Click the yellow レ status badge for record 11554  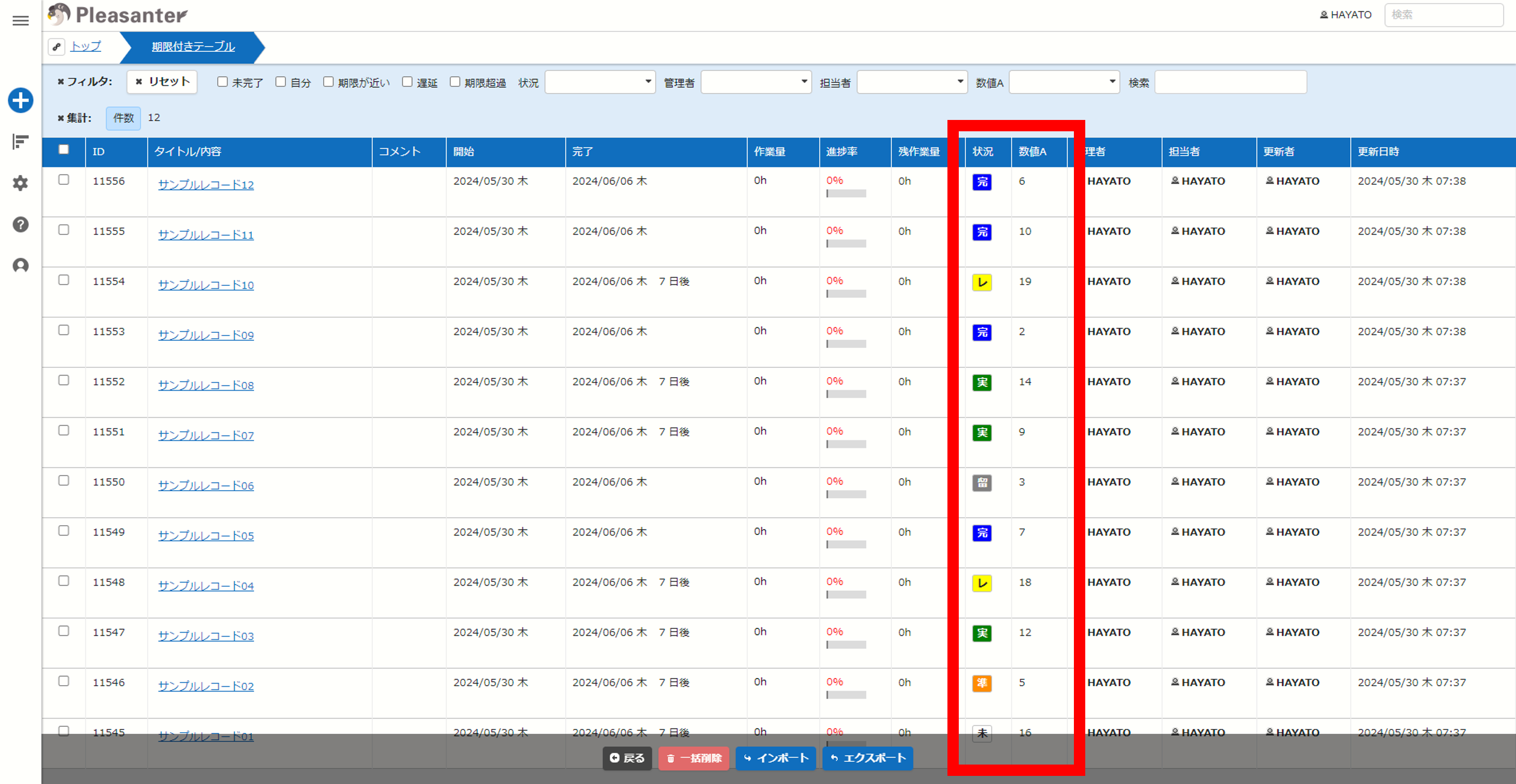pyautogui.click(x=981, y=282)
